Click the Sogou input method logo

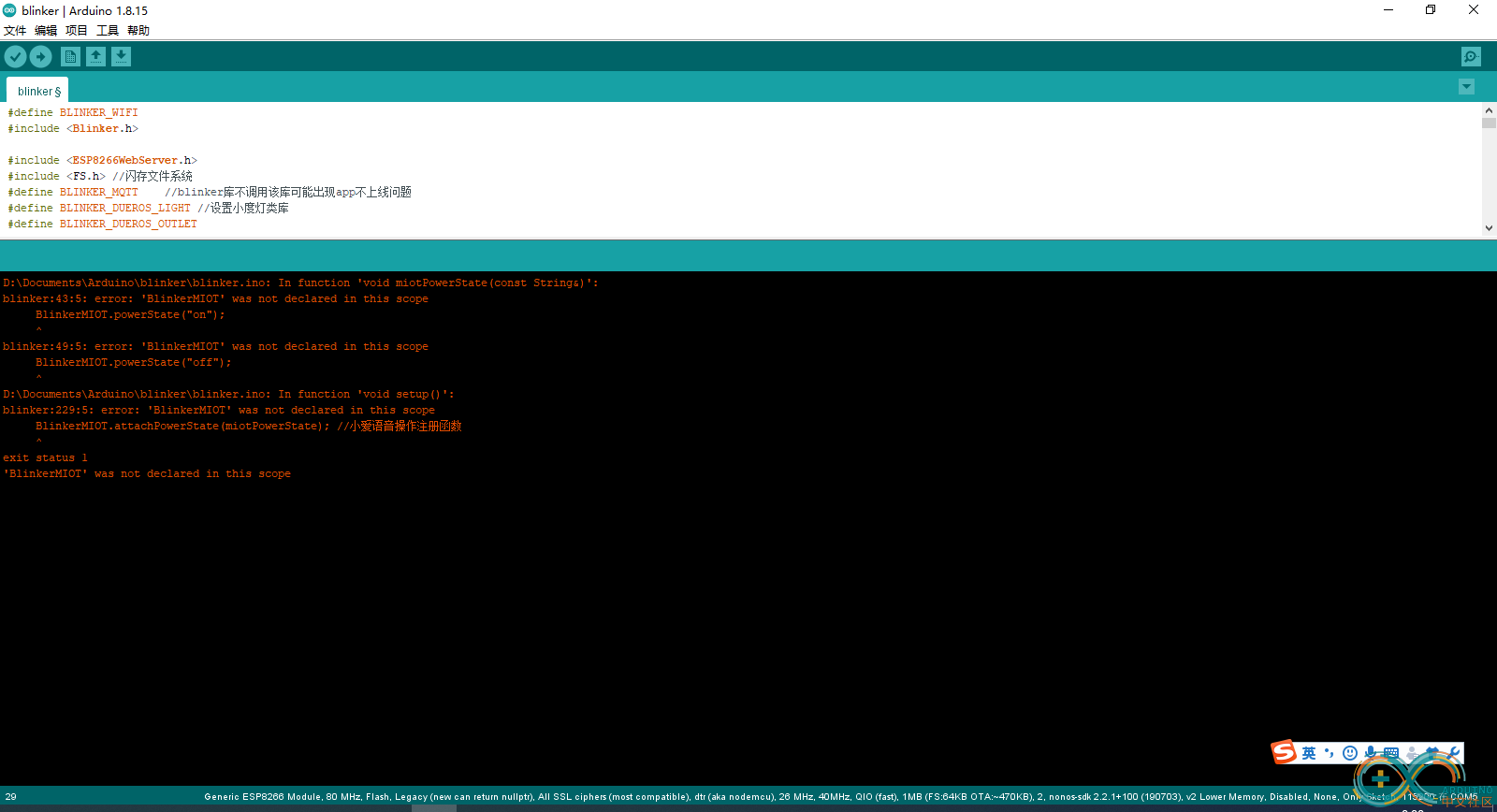tap(1284, 752)
